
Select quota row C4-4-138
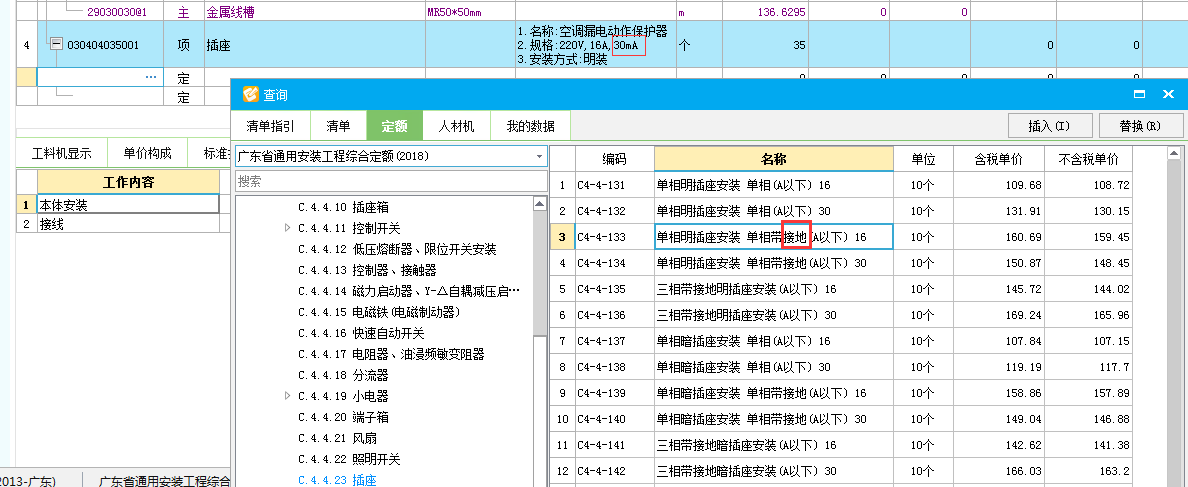[841, 367]
